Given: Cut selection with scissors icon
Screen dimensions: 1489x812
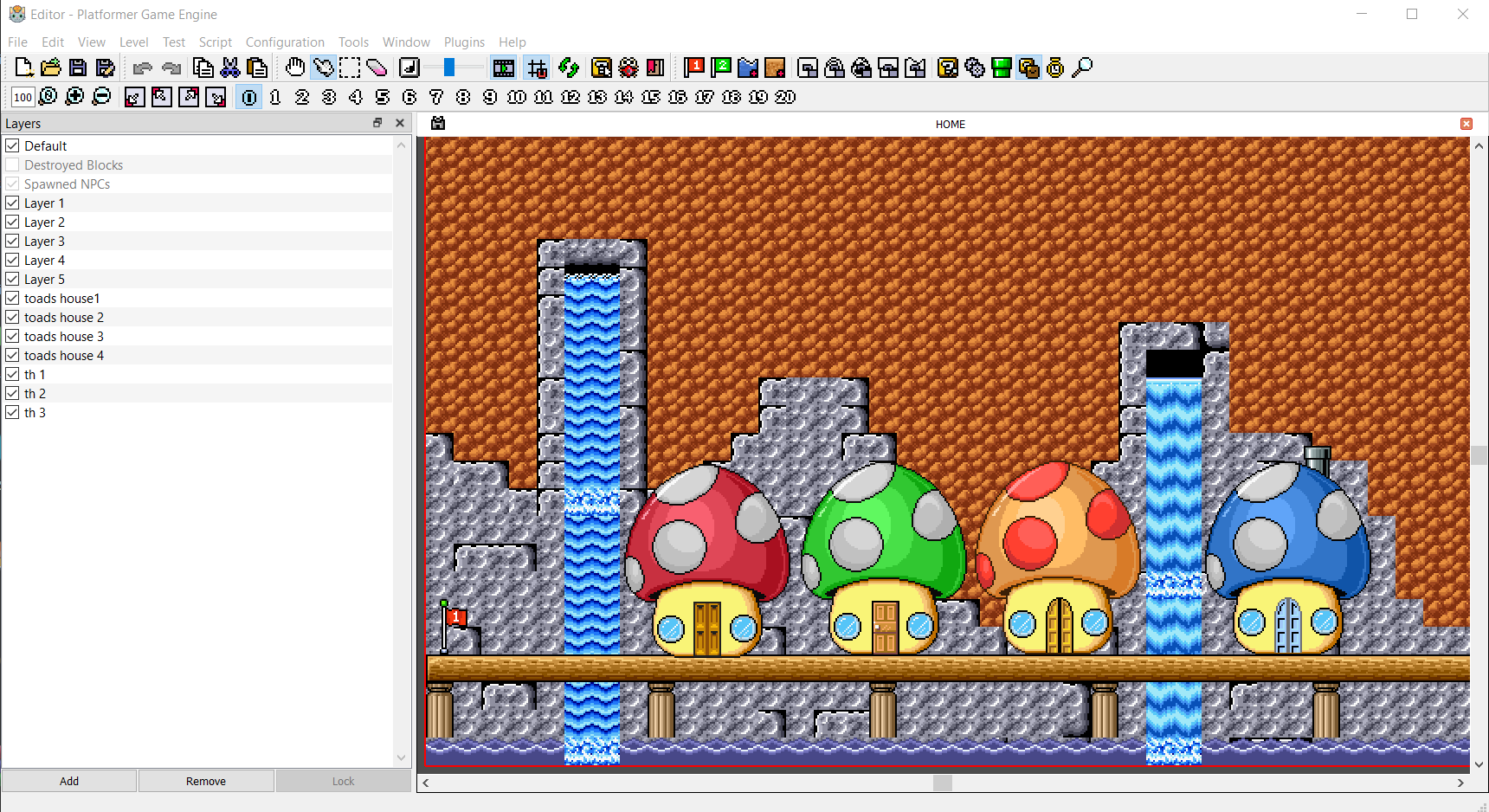Looking at the screenshot, I should (x=230, y=68).
